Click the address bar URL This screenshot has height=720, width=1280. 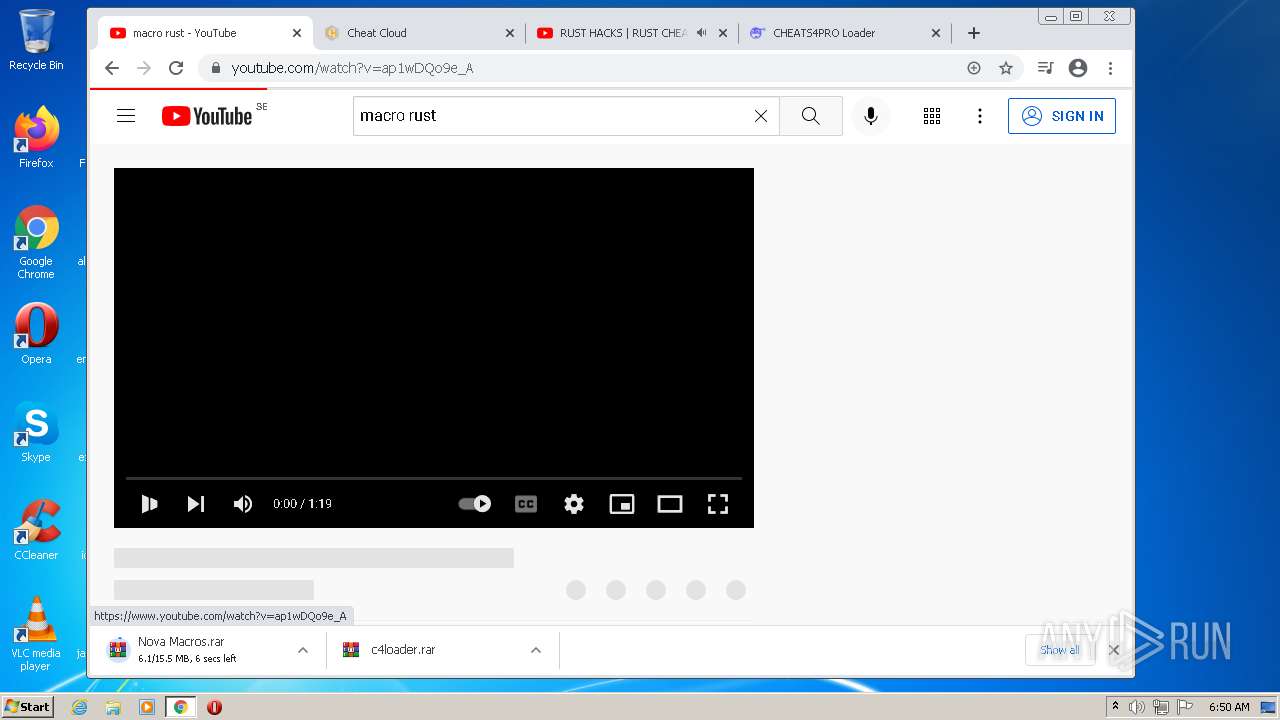pyautogui.click(x=352, y=68)
